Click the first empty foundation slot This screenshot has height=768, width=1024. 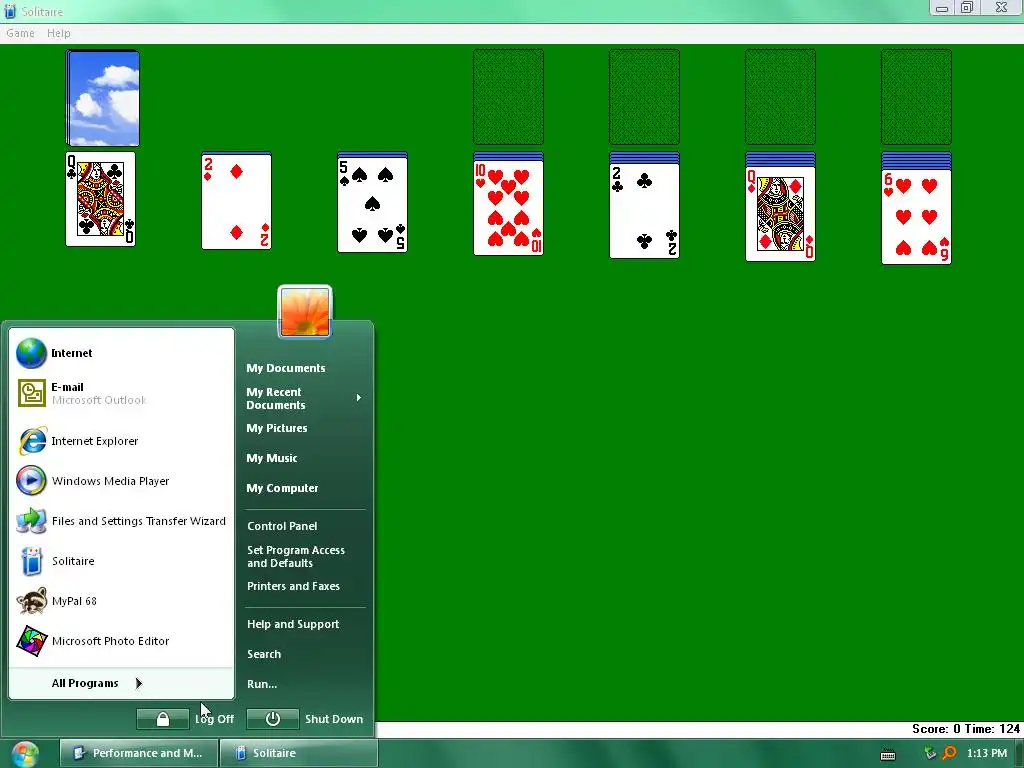point(508,97)
